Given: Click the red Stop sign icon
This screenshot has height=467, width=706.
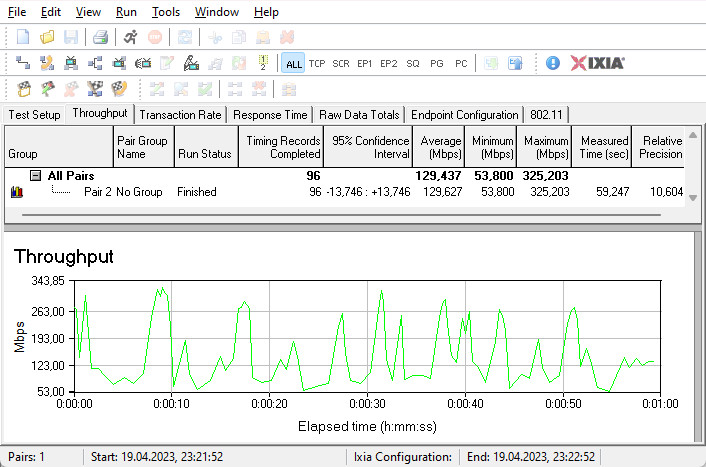Looking at the screenshot, I should pyautogui.click(x=155, y=37).
